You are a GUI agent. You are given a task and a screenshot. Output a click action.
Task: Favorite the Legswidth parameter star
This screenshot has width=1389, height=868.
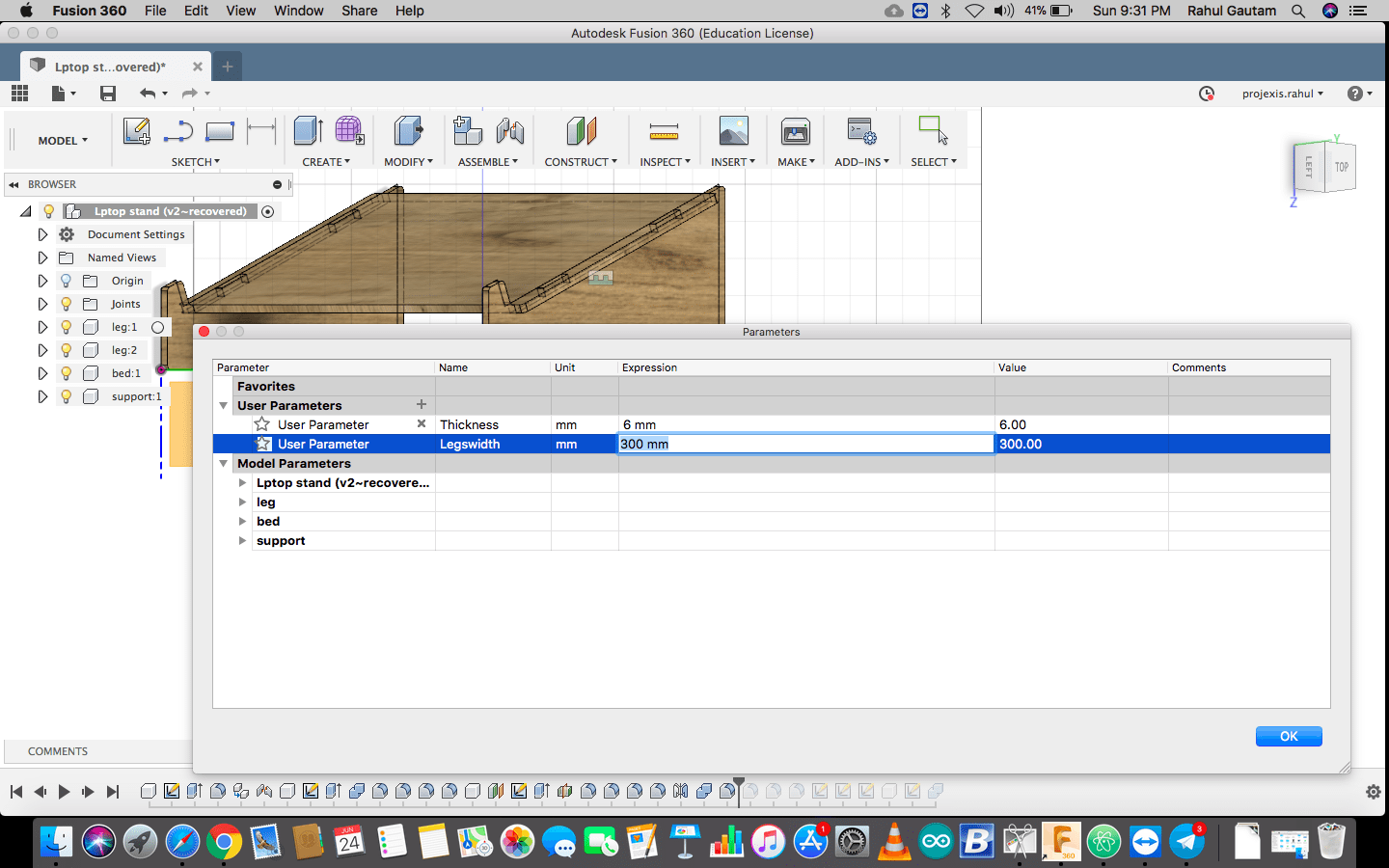[x=262, y=444]
